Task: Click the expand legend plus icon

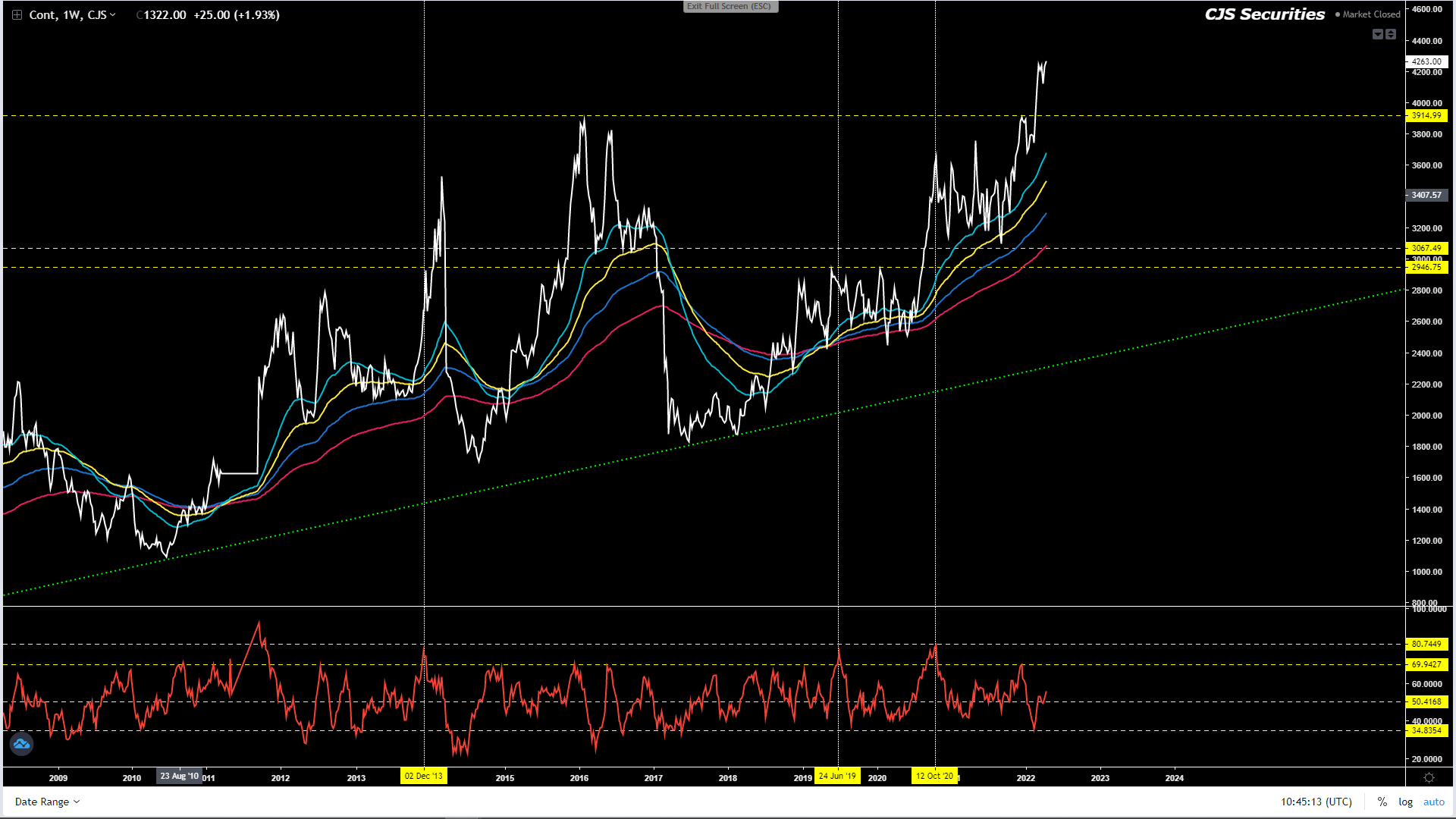Action: pyautogui.click(x=17, y=14)
